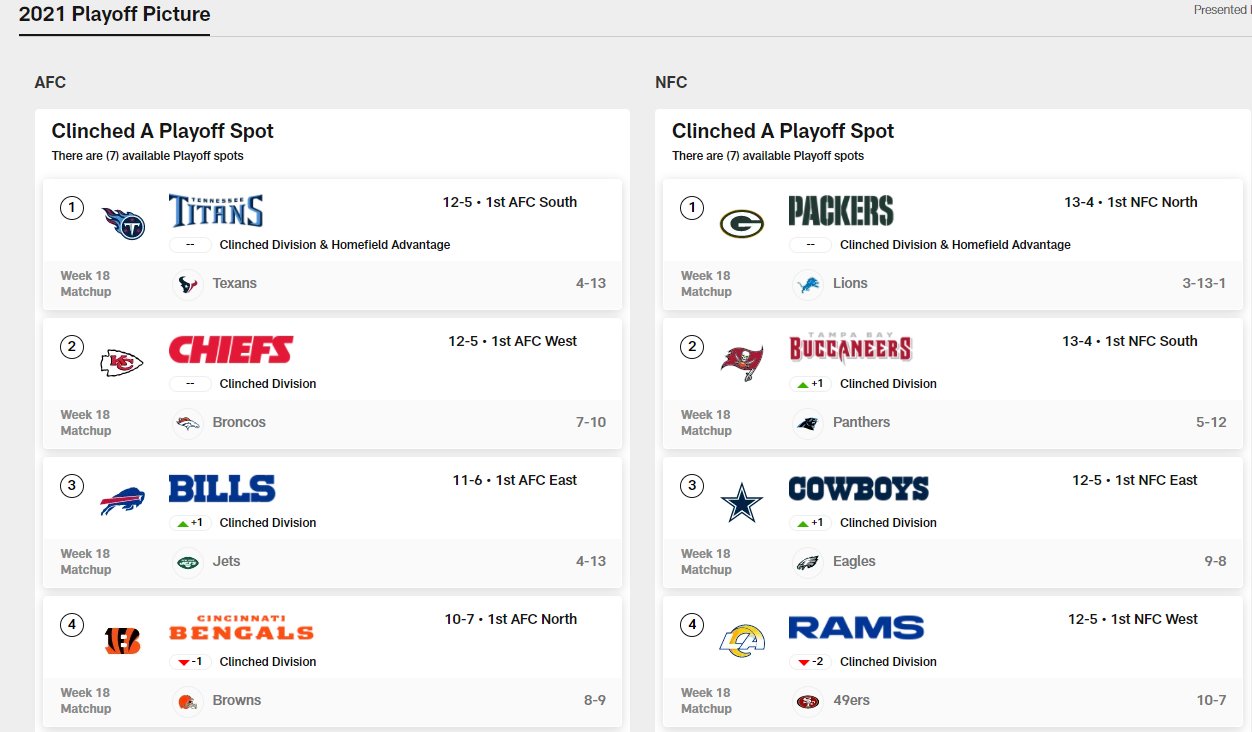Screen dimensions: 1252x732
Task: Open the 49ers matchup link
Action: [x=851, y=701]
